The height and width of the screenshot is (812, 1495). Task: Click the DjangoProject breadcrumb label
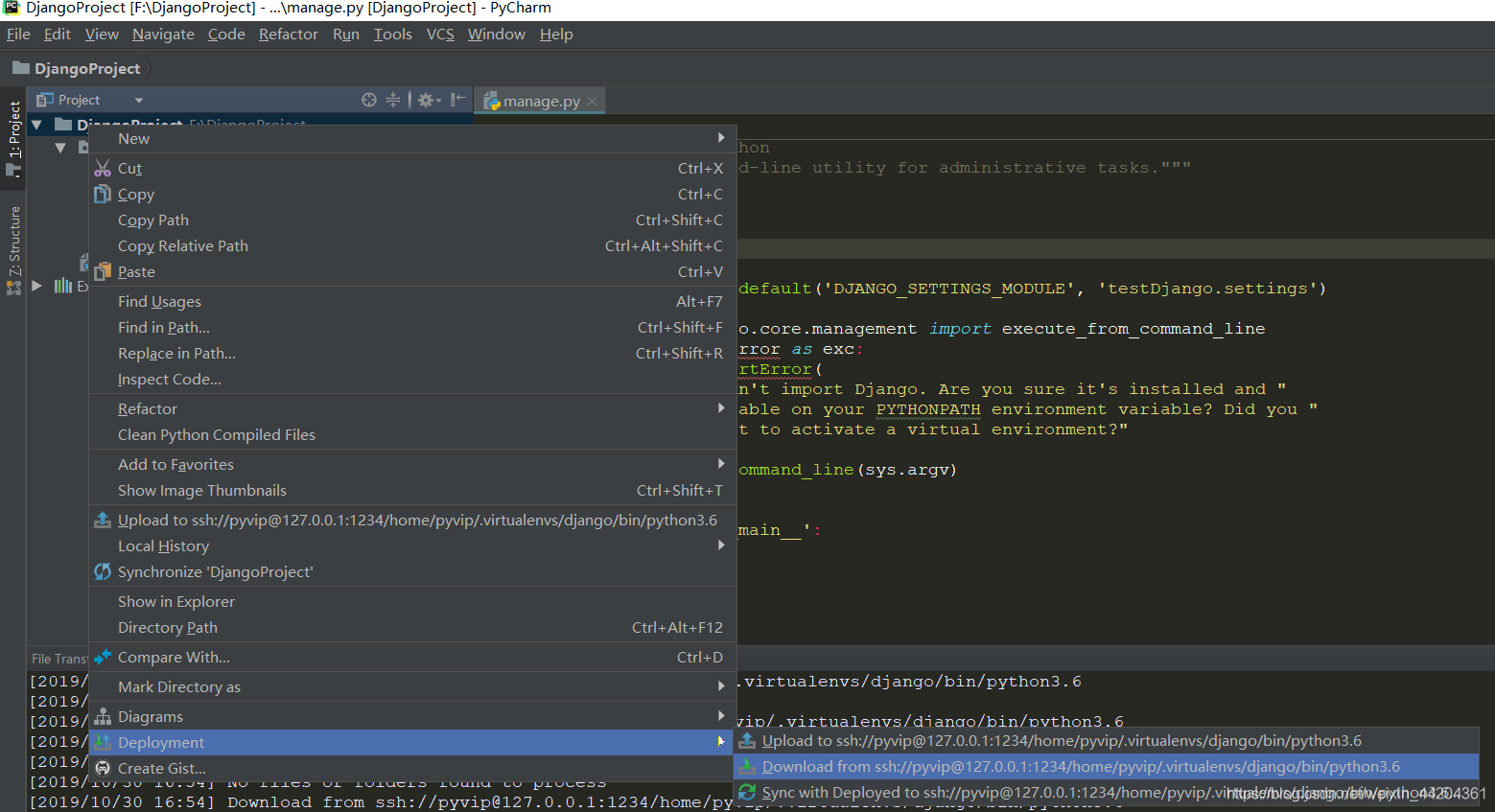tap(87, 69)
